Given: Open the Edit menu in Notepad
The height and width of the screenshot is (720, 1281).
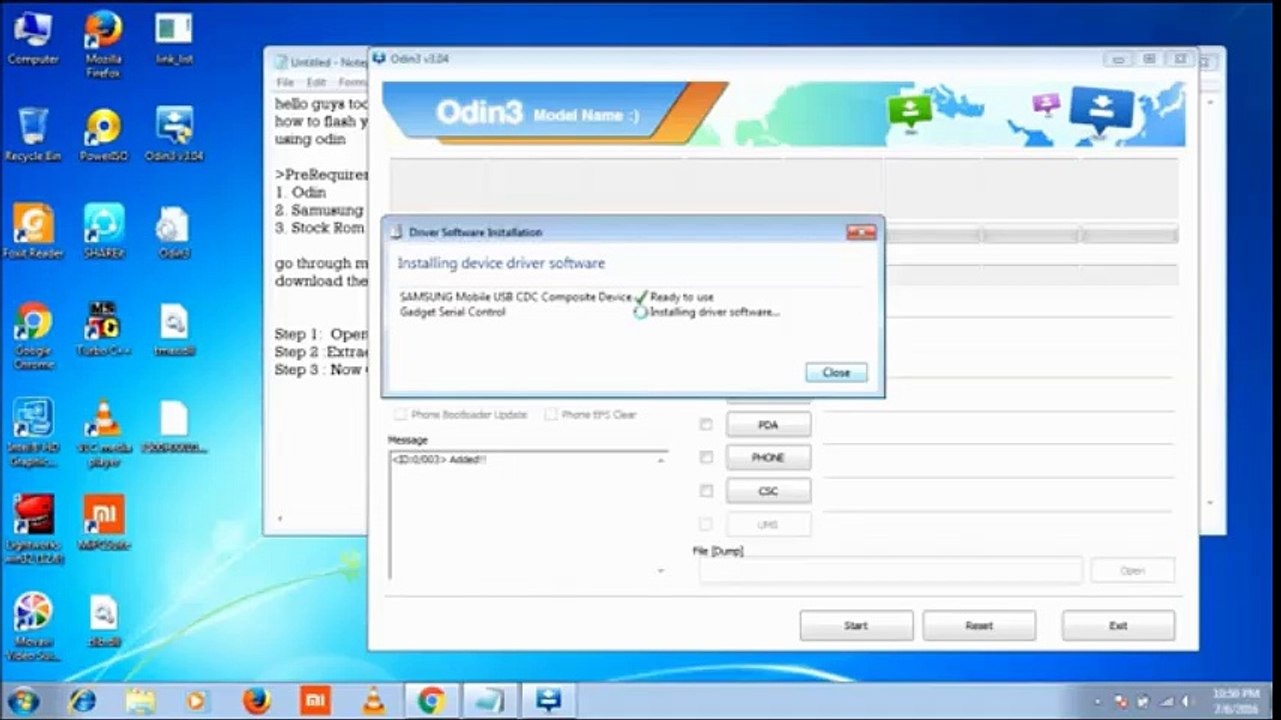Looking at the screenshot, I should point(317,82).
